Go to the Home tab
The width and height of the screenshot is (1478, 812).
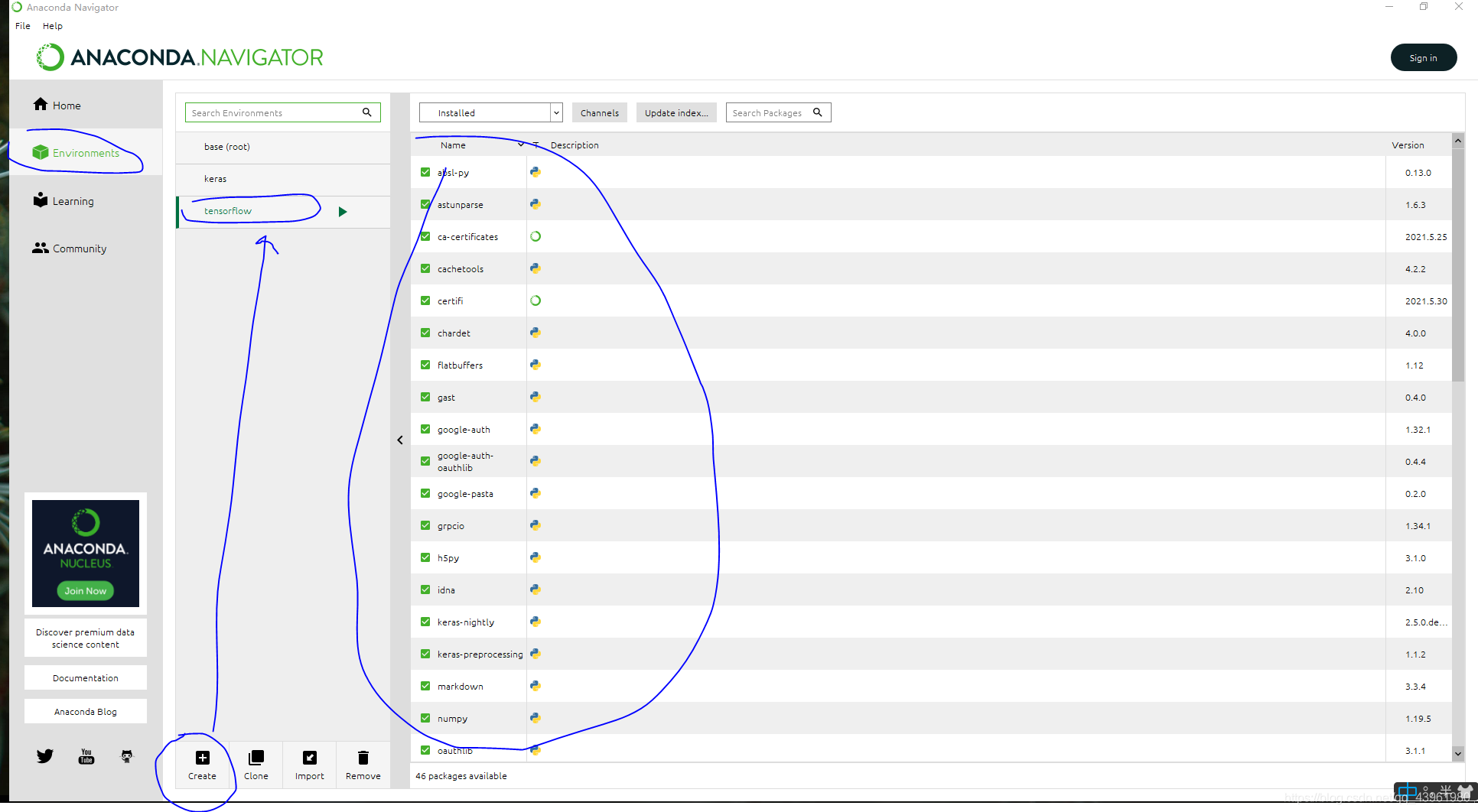pos(86,105)
